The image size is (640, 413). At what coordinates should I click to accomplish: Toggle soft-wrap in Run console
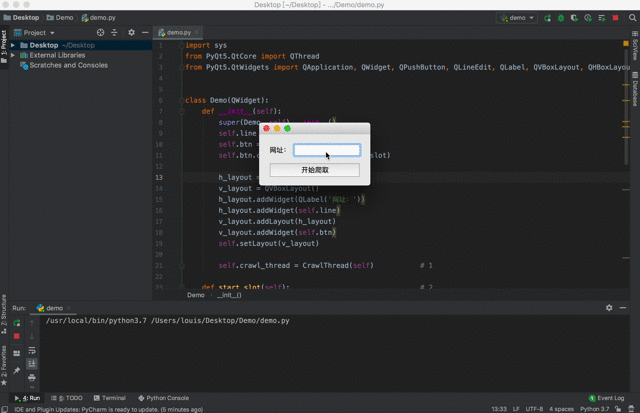click(32, 351)
